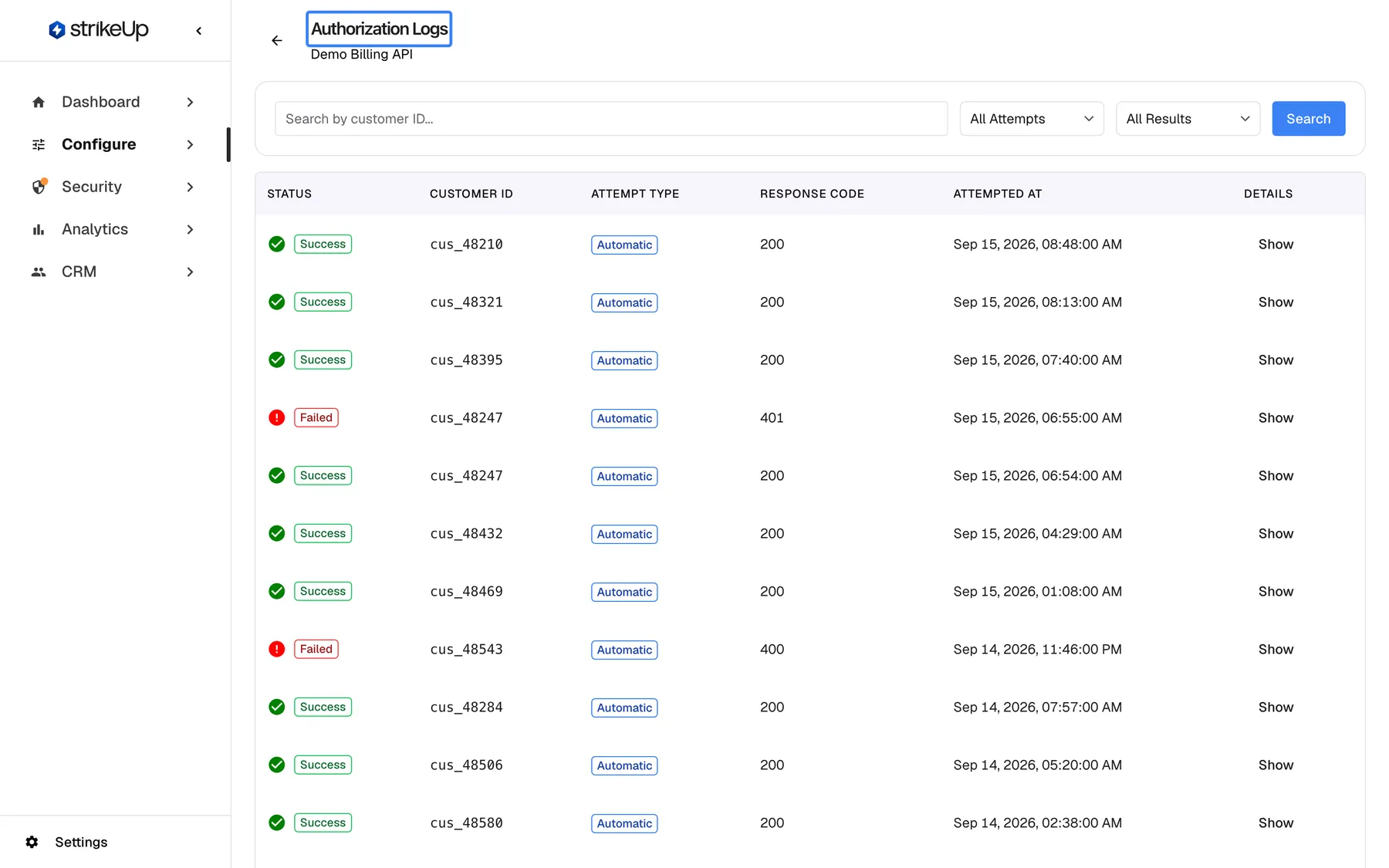Collapse the sidebar with the chevron

[199, 31]
